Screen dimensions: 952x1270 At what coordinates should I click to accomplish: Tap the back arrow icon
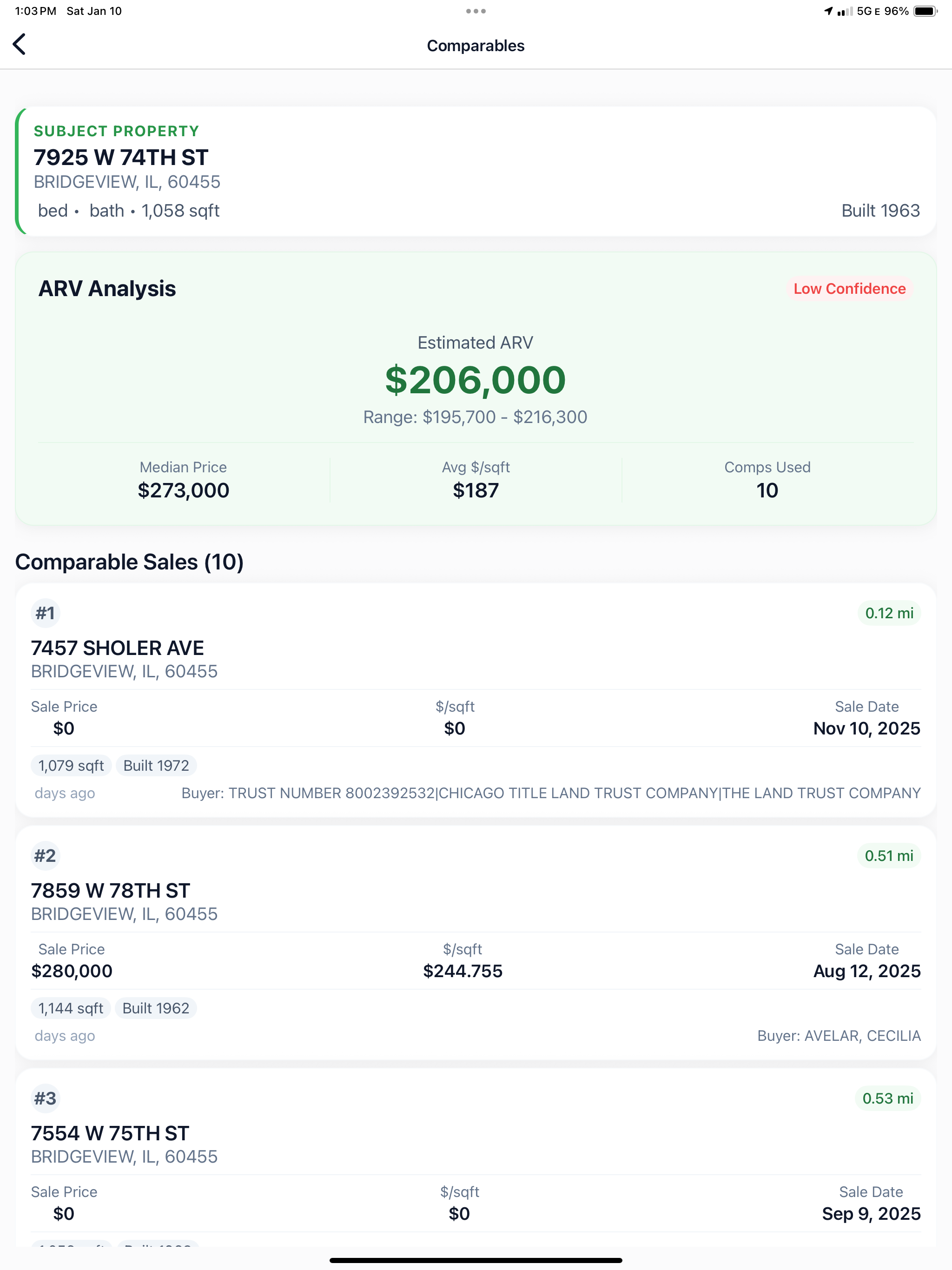[x=19, y=44]
